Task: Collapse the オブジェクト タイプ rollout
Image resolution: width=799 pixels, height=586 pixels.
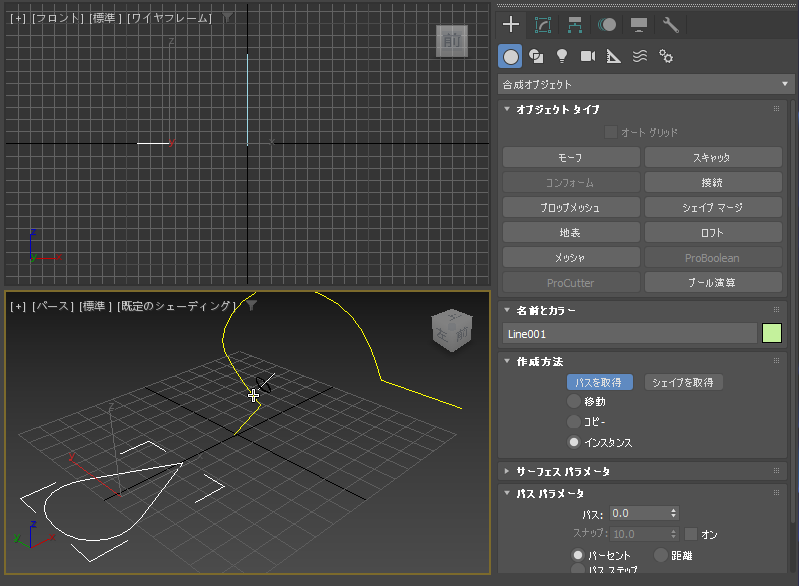Action: click(x=507, y=109)
